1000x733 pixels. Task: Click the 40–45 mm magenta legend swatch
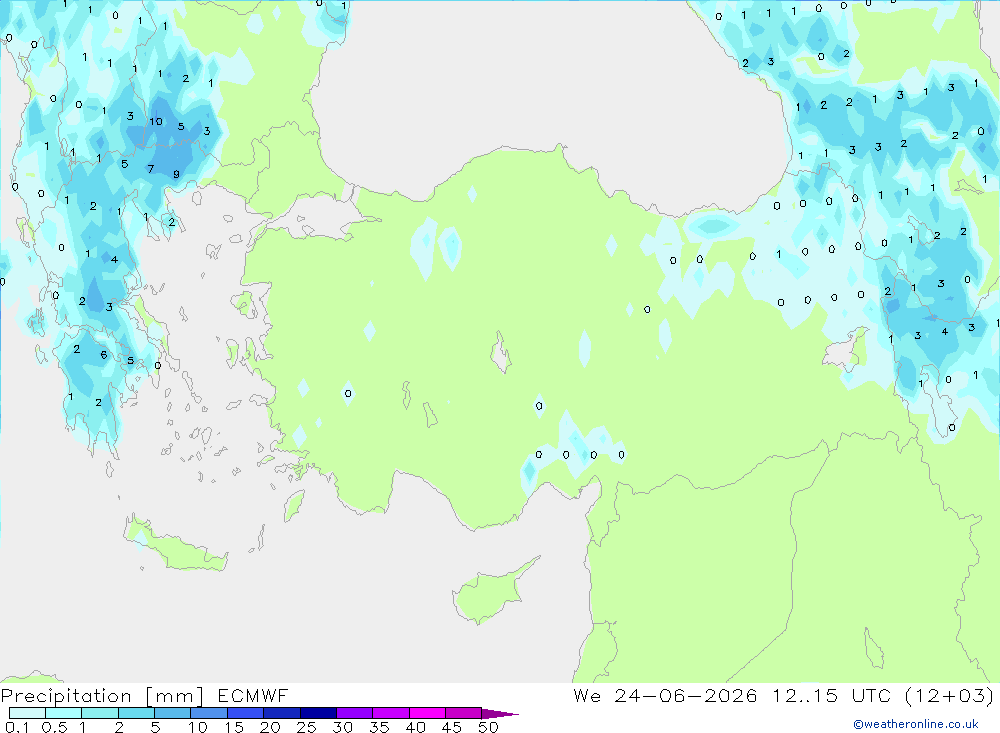coord(427,713)
